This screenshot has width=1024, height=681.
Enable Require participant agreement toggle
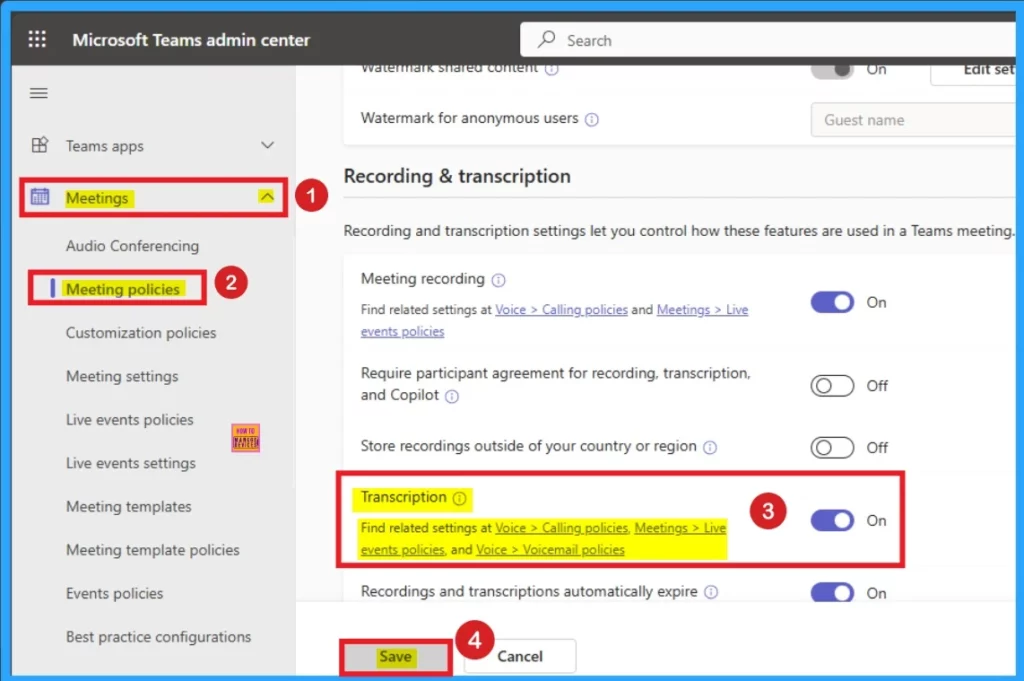coord(832,386)
